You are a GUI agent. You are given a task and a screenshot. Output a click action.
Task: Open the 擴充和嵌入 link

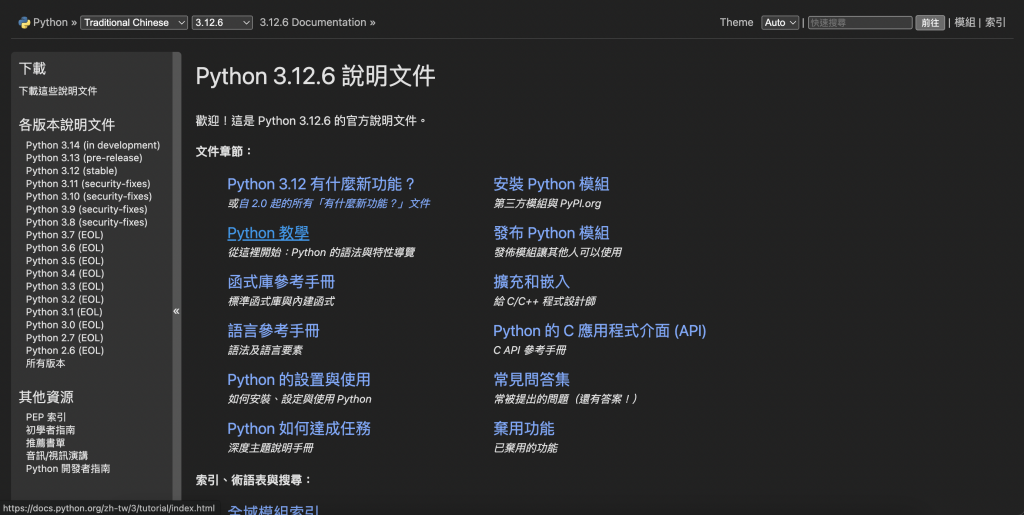click(532, 282)
